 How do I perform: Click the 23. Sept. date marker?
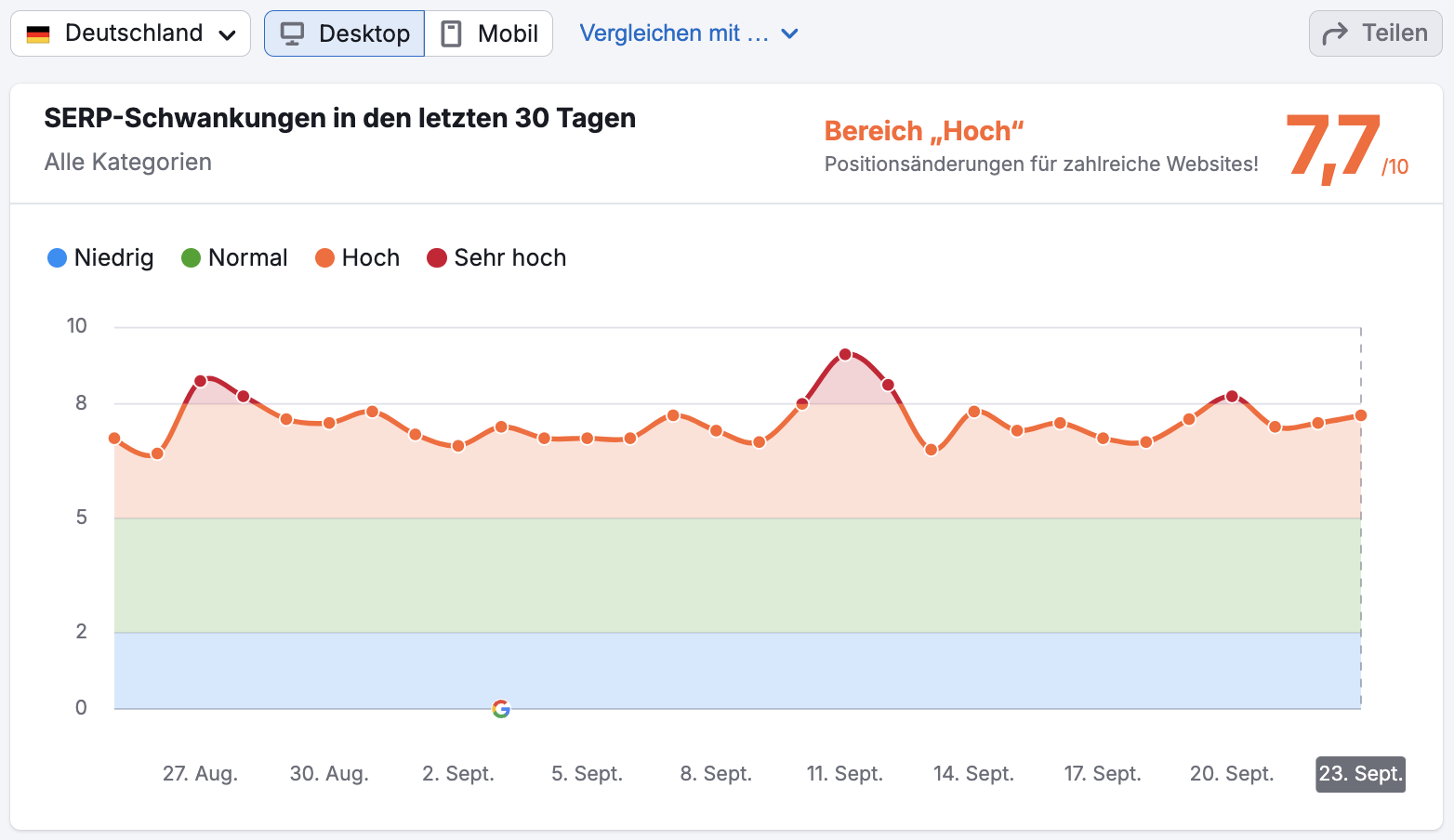pos(1359,774)
